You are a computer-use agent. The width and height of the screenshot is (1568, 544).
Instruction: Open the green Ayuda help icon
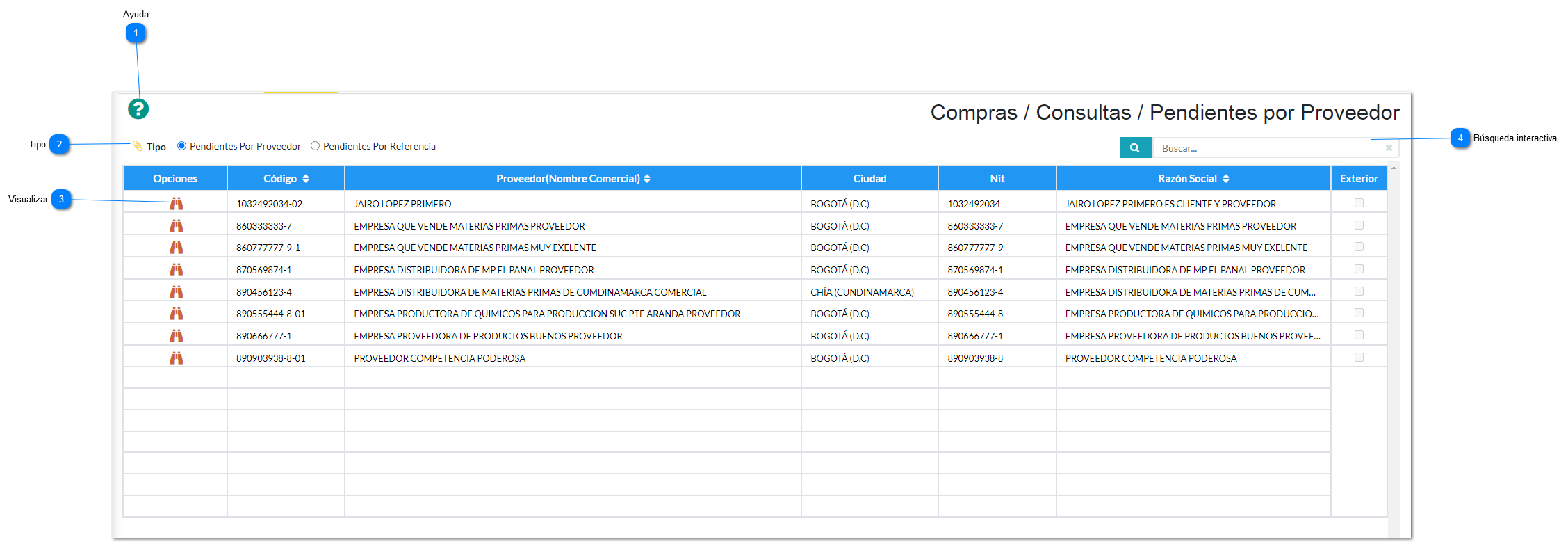pyautogui.click(x=138, y=109)
